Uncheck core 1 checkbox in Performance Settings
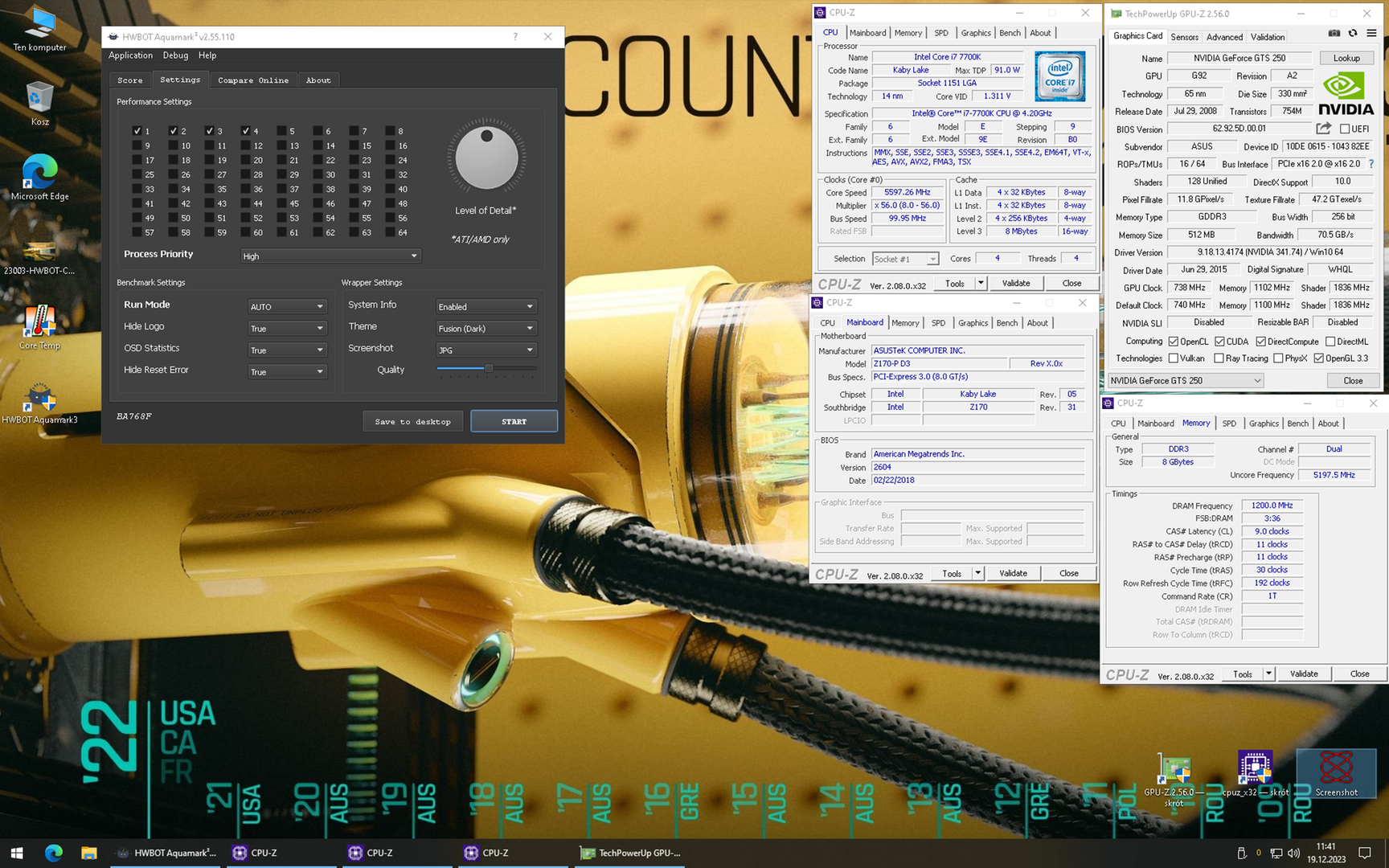Image resolution: width=1389 pixels, height=868 pixels. 137,131
